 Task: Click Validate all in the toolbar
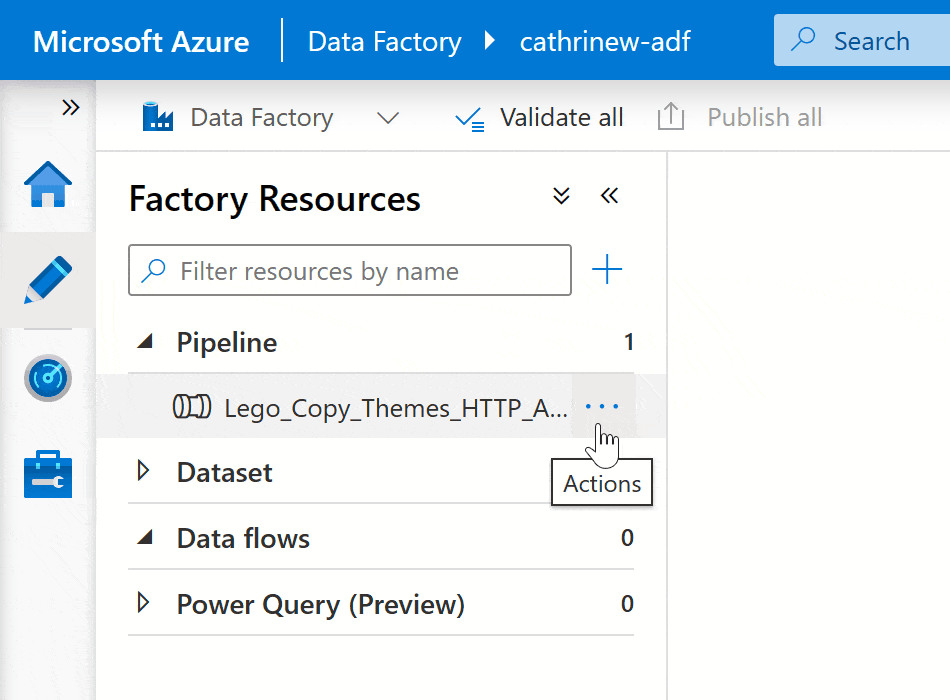tap(539, 118)
